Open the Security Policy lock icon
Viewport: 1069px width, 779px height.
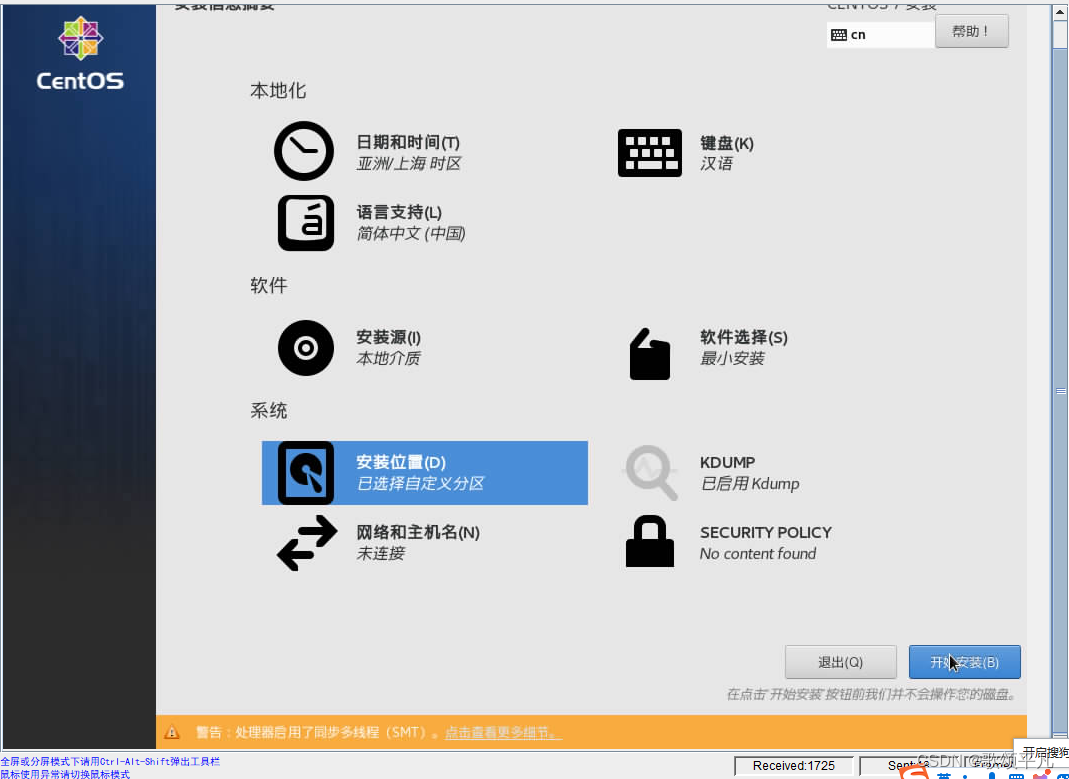click(650, 542)
